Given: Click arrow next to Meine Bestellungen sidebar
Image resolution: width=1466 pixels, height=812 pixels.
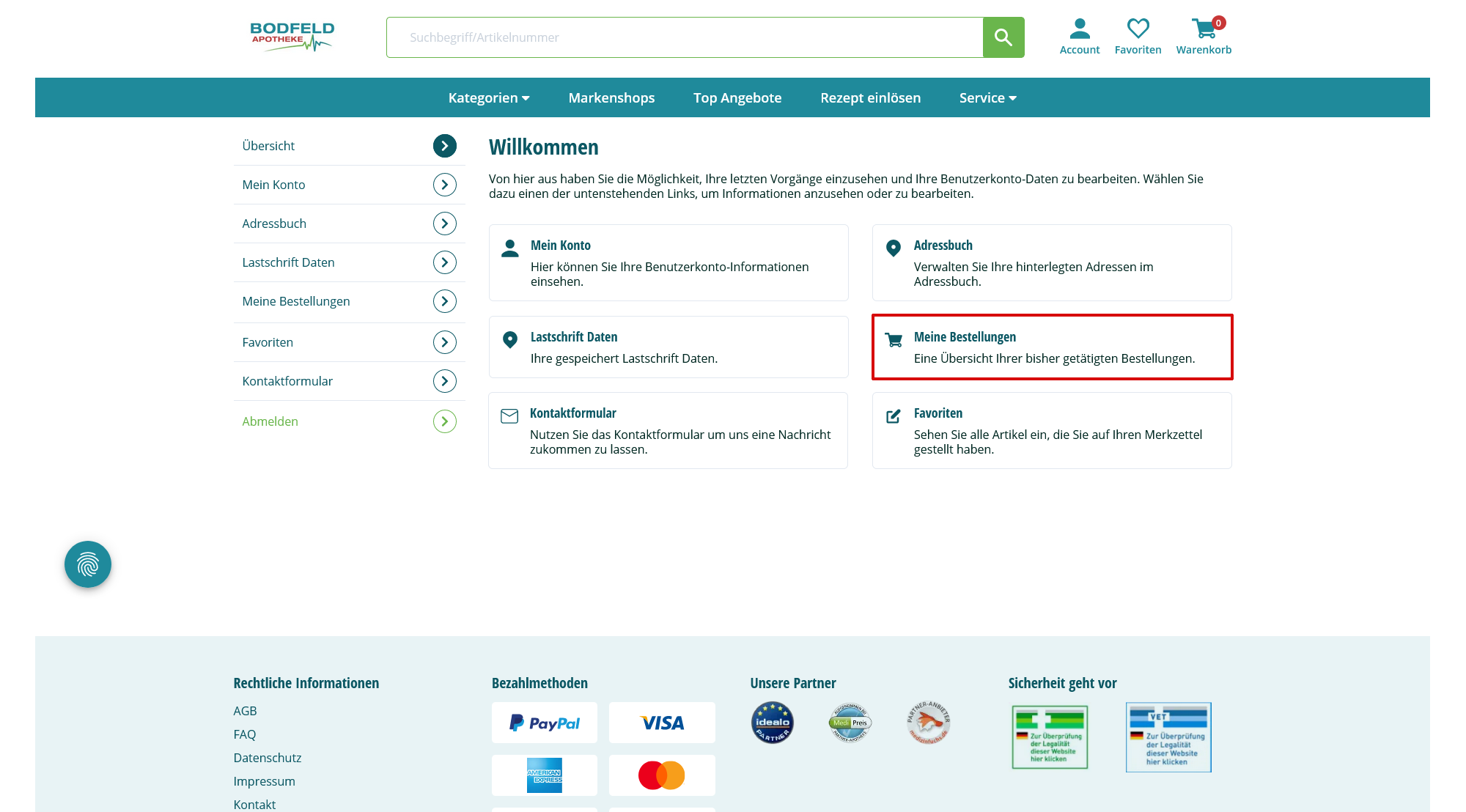Looking at the screenshot, I should point(444,301).
